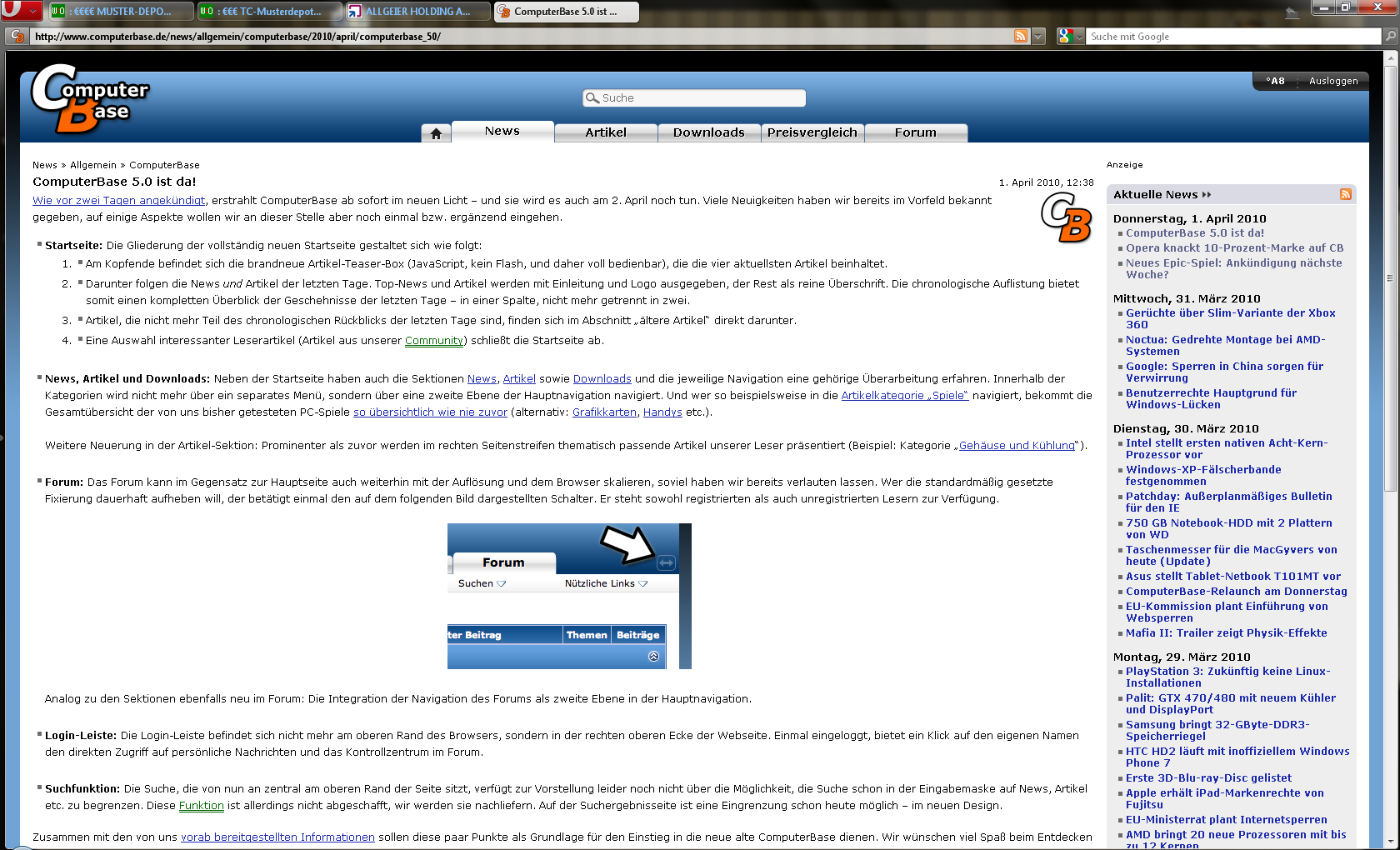
Task: Open the Grafikkarten link
Action: tap(605, 412)
